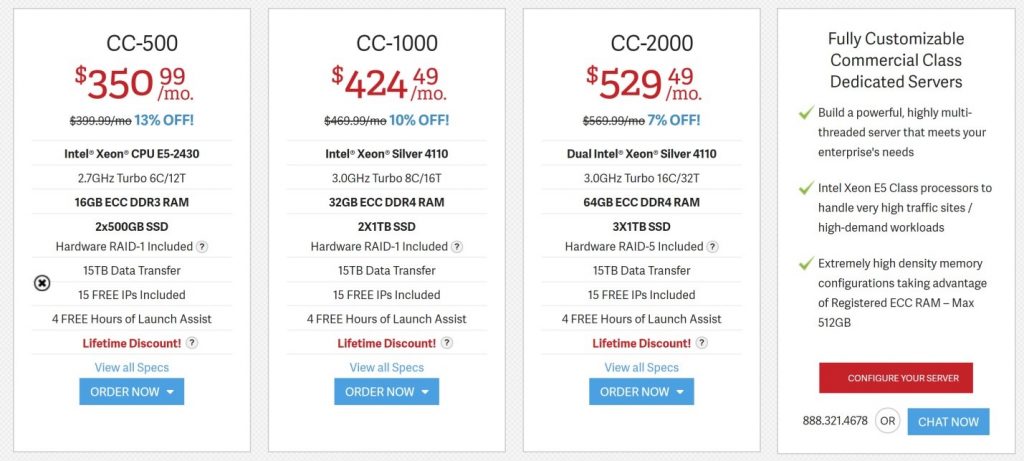
Task: Click the first green checkmark bullet icon
Action: (x=806, y=114)
